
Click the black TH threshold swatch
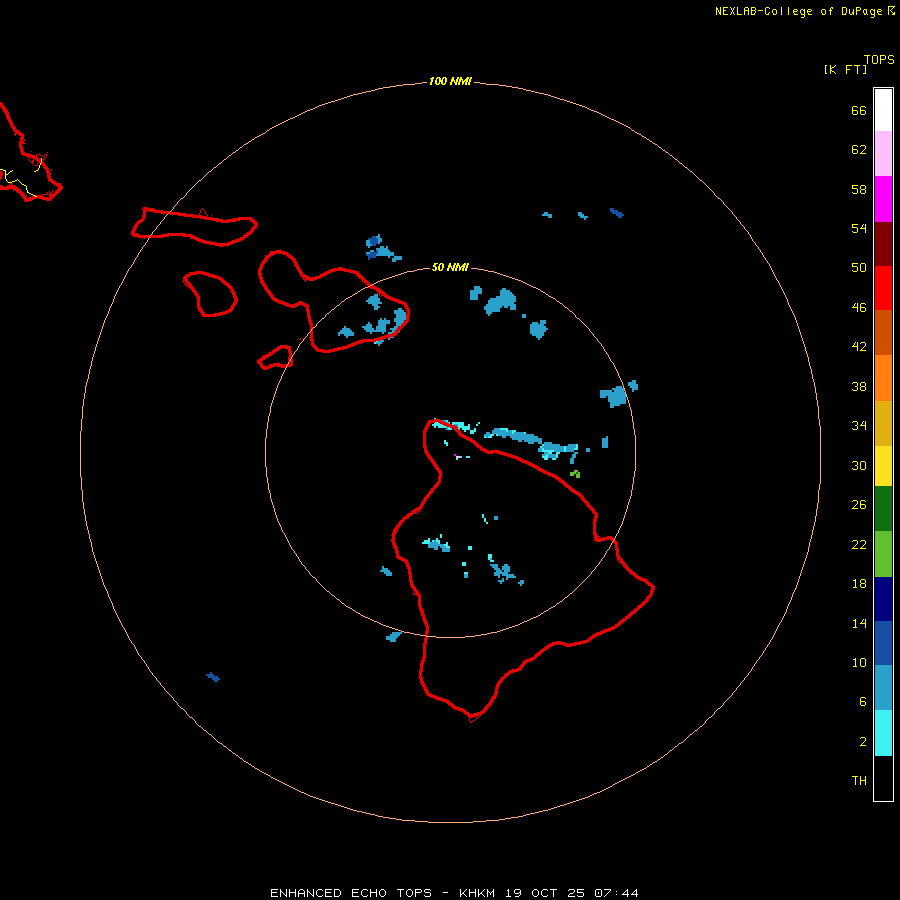(x=883, y=778)
